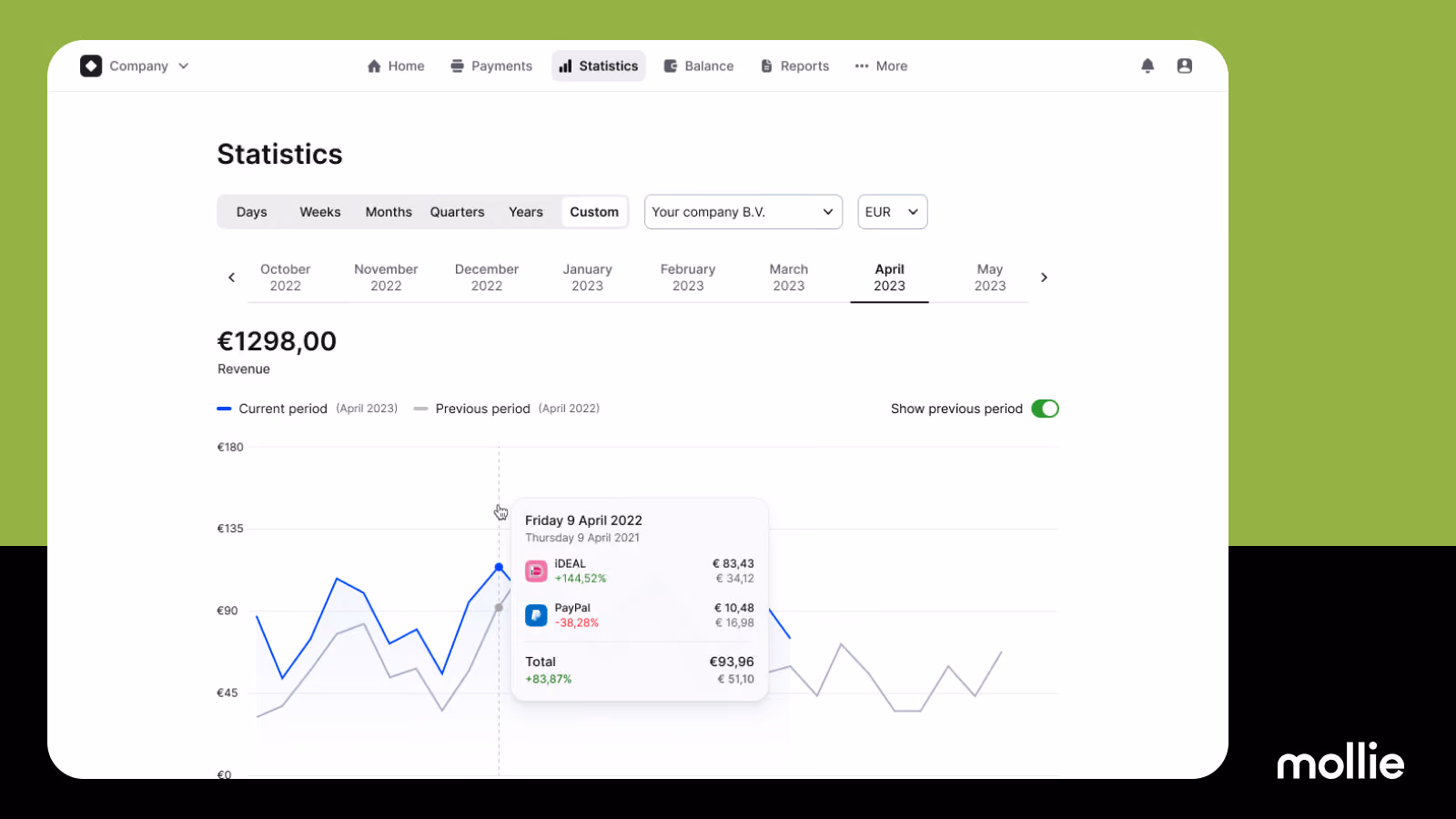1456x819 pixels.
Task: Open the user profile icon
Action: pos(1185,66)
